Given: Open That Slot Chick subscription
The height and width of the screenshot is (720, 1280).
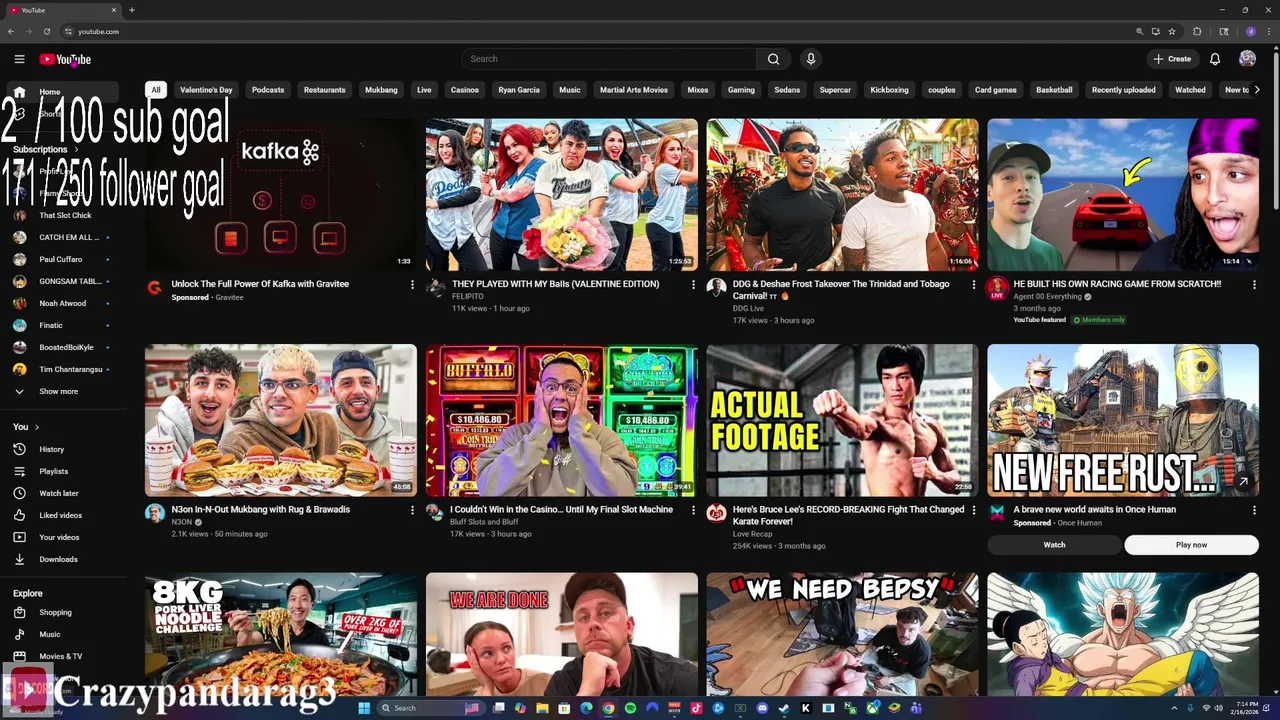Looking at the screenshot, I should pos(64,215).
